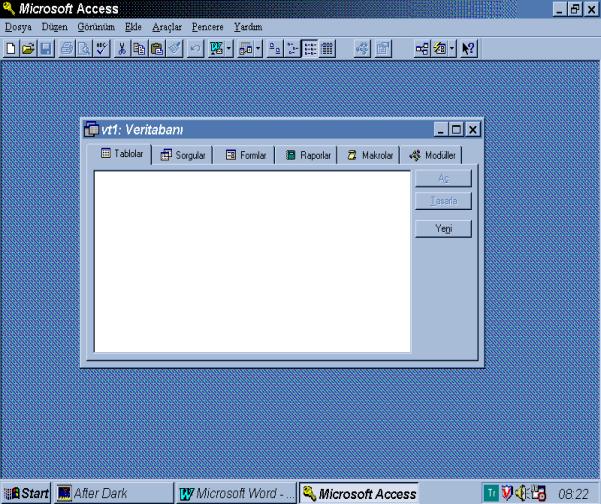The height and width of the screenshot is (504, 601).
Task: Switch to Details view mode
Action: click(327, 47)
